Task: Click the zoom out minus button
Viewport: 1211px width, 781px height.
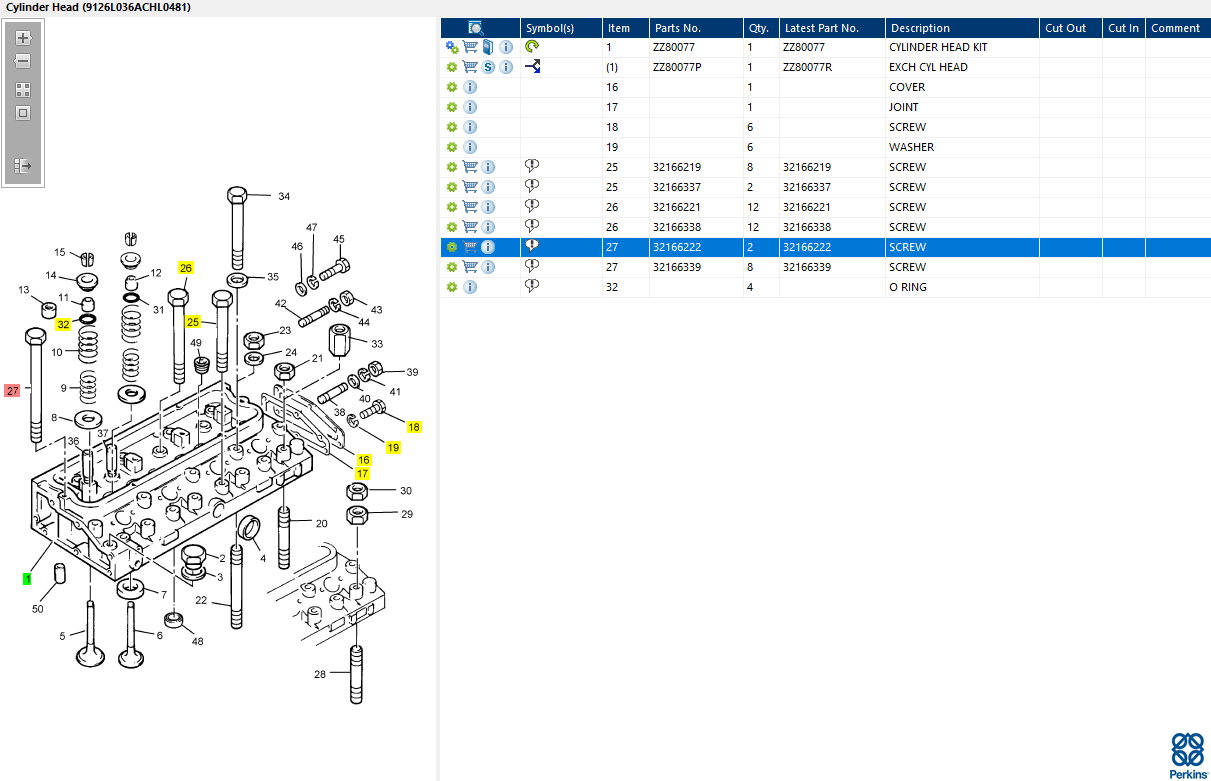Action: (x=23, y=61)
